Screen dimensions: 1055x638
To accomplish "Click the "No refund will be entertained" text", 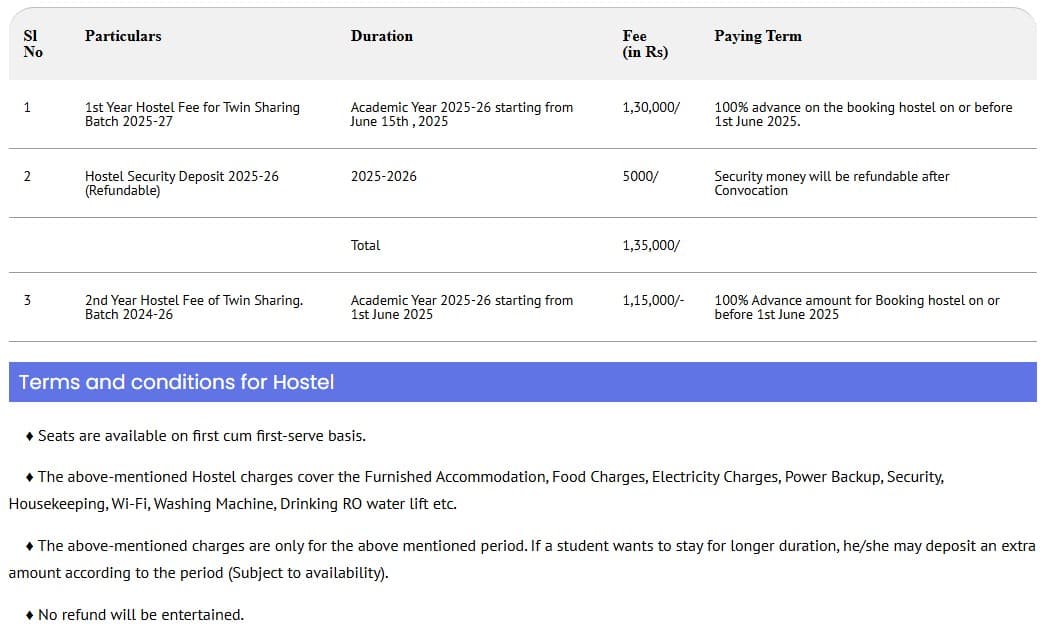I will (140, 615).
